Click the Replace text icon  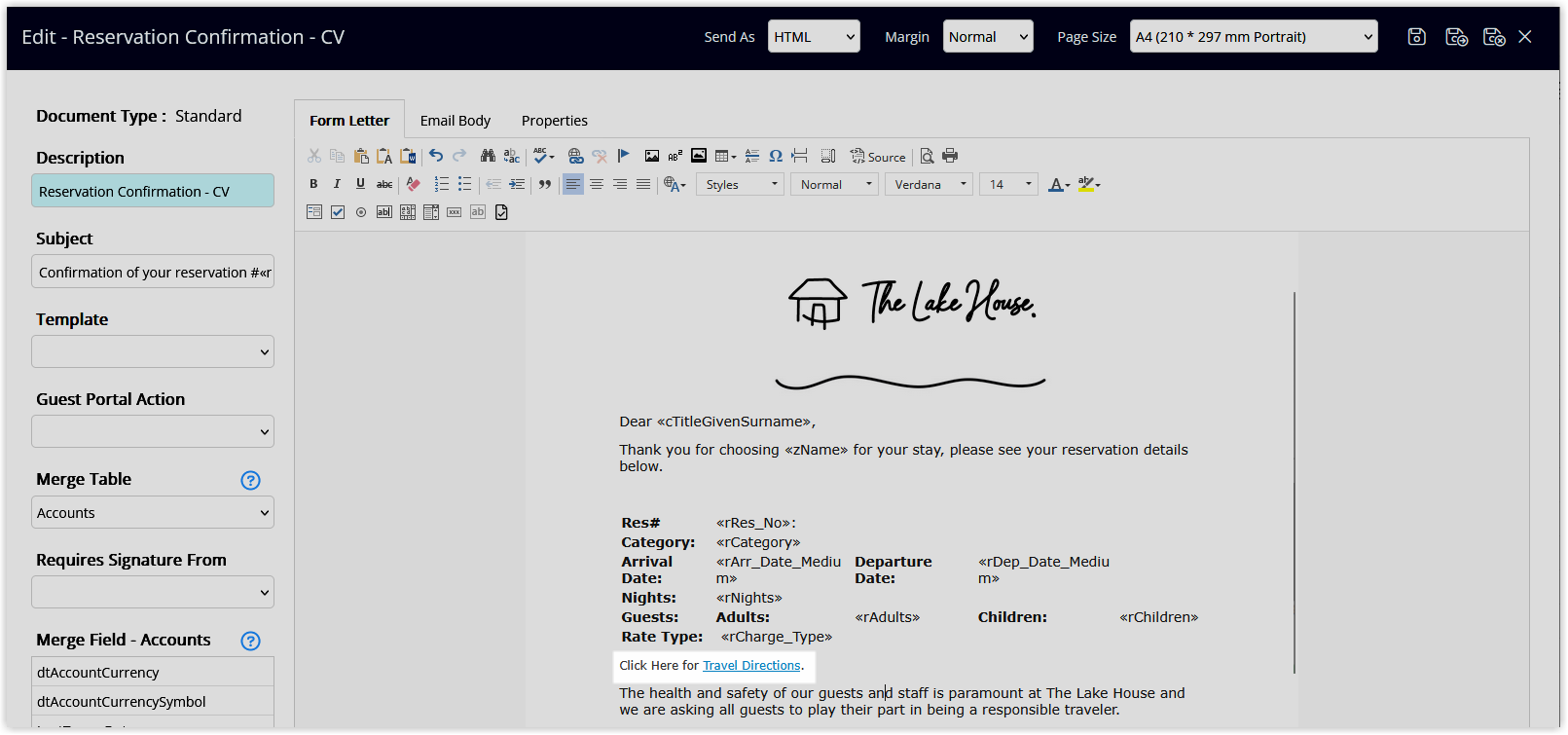coord(511,156)
